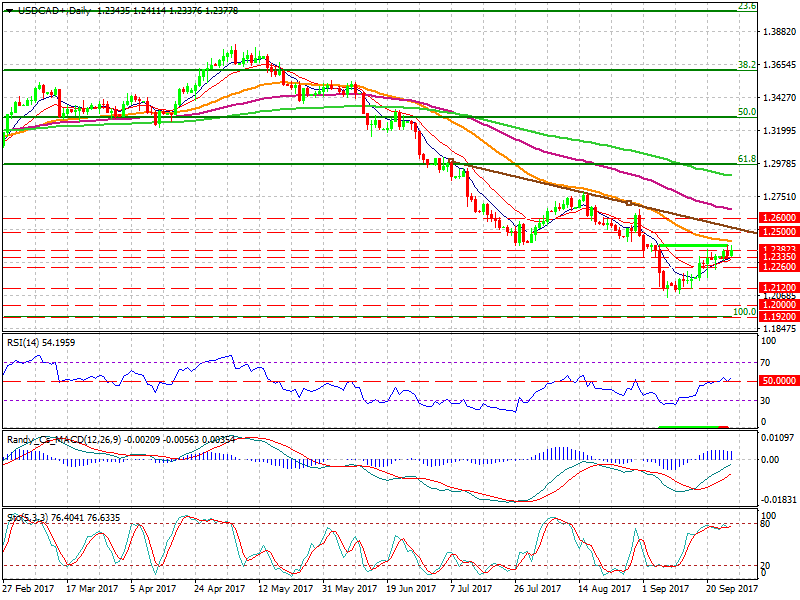Click the red 50.0000 RSI level label
Viewport: 800px width, 600px height.
tap(777, 381)
